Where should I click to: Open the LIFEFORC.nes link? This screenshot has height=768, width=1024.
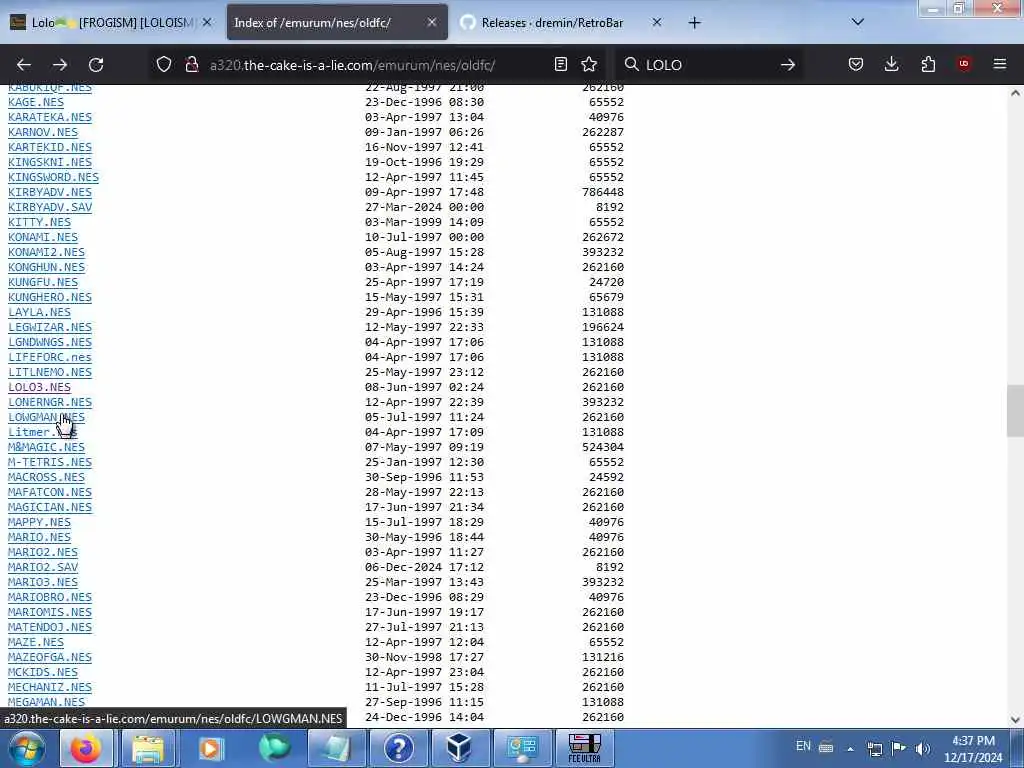pyautogui.click(x=50, y=357)
